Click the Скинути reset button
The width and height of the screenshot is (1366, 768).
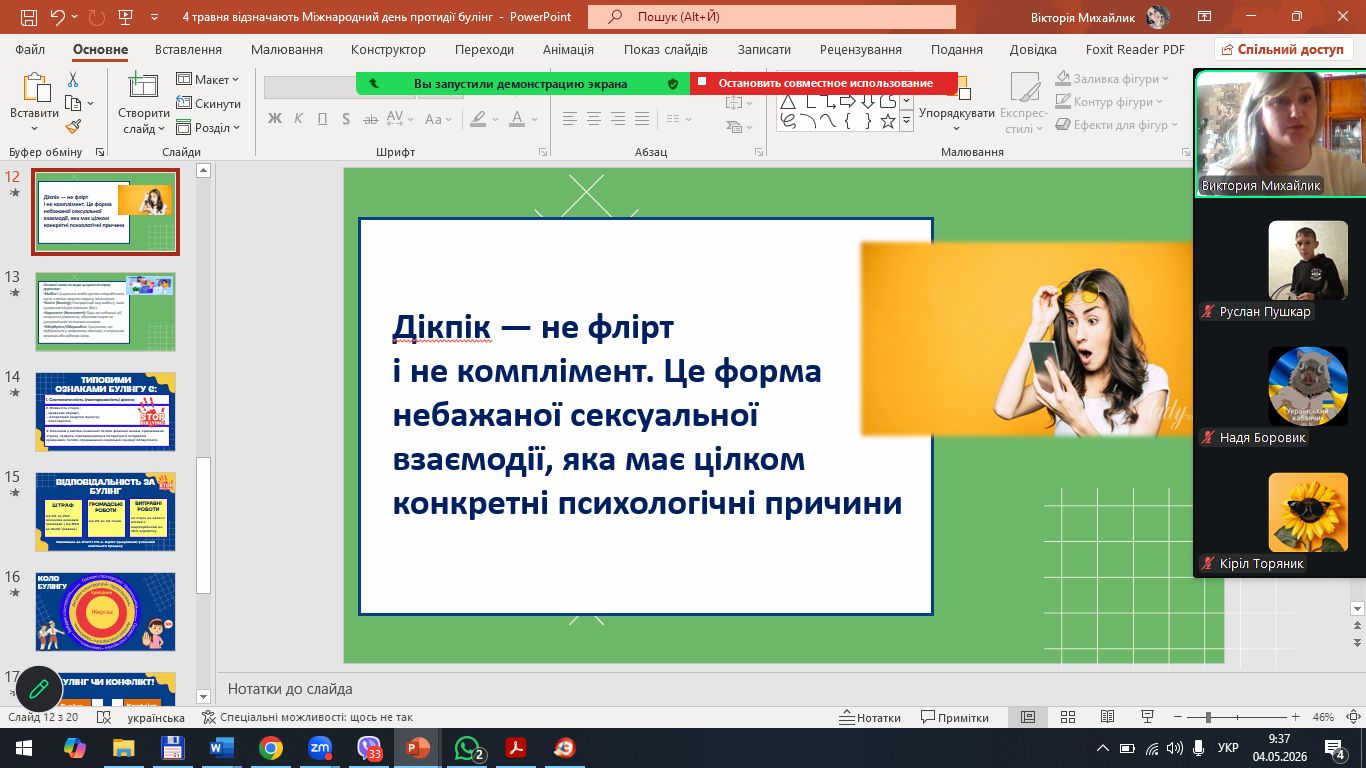[209, 104]
